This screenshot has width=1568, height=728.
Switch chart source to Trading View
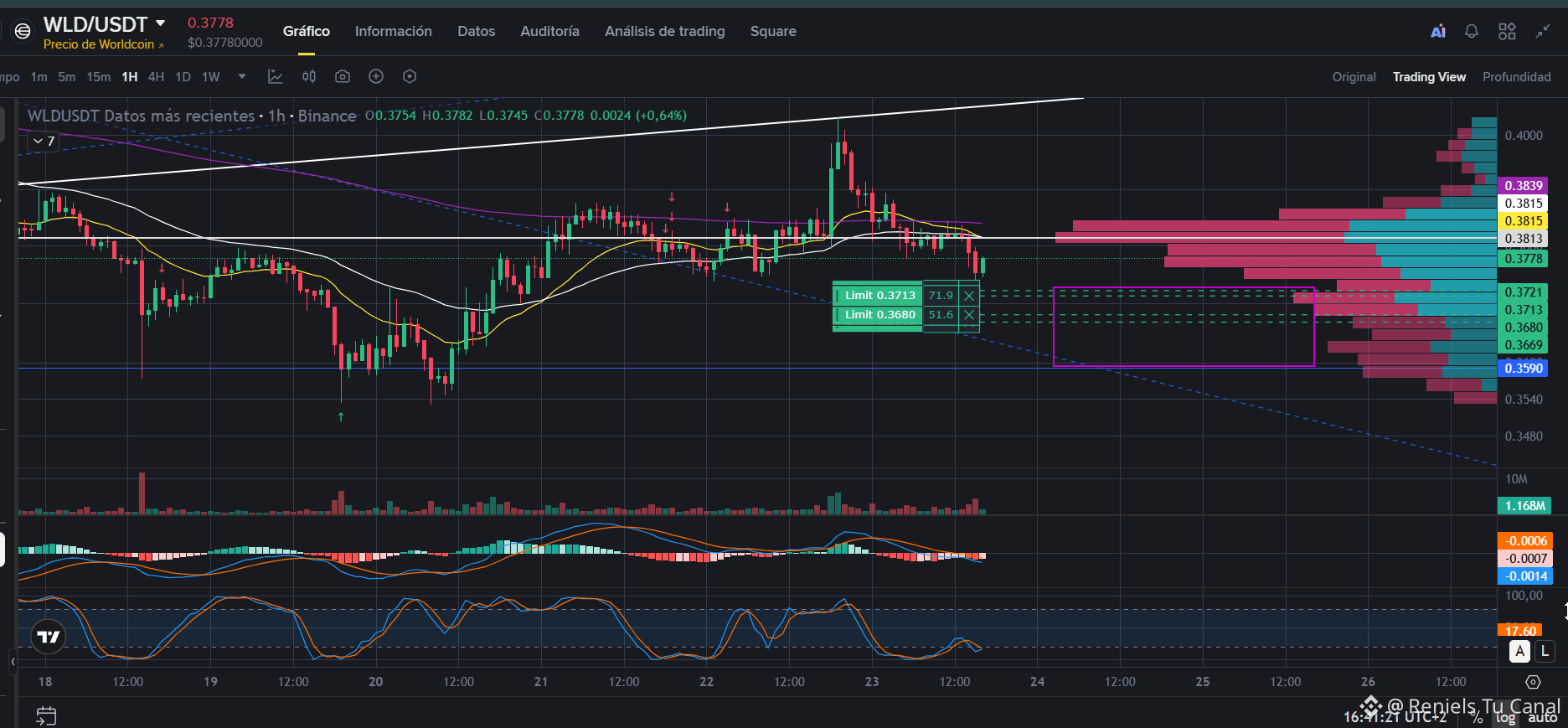tap(1429, 77)
